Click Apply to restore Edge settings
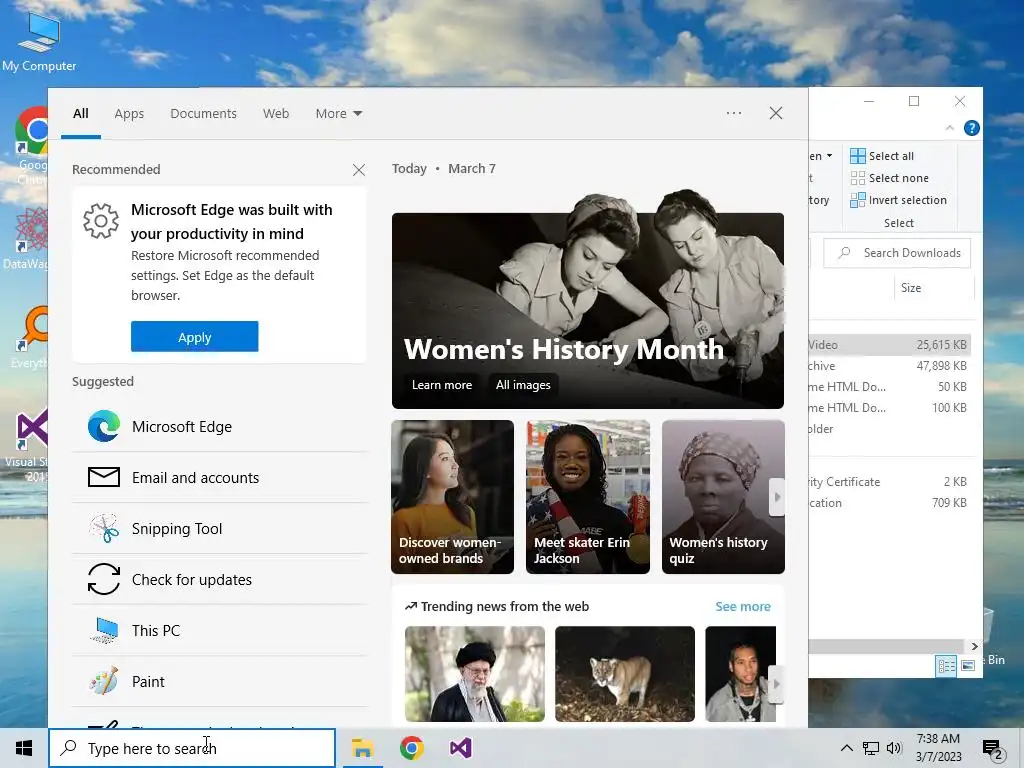The width and height of the screenshot is (1024, 768). point(195,336)
